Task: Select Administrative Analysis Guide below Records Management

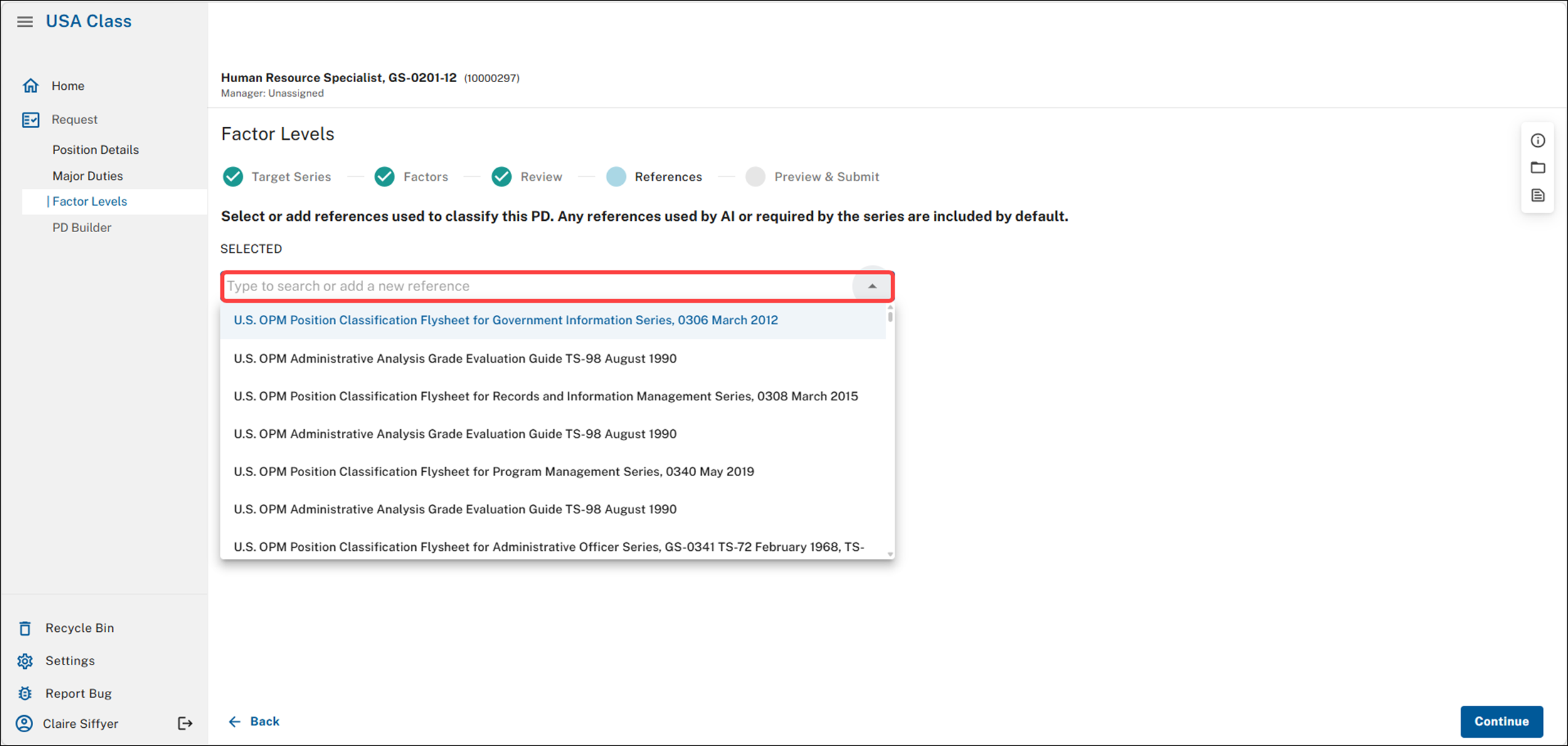Action: 553,434
